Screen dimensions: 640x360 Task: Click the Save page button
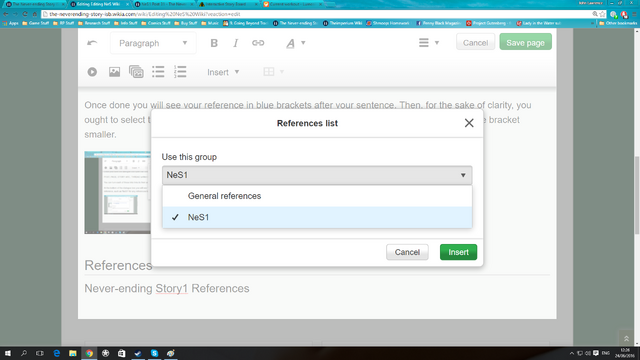(525, 42)
